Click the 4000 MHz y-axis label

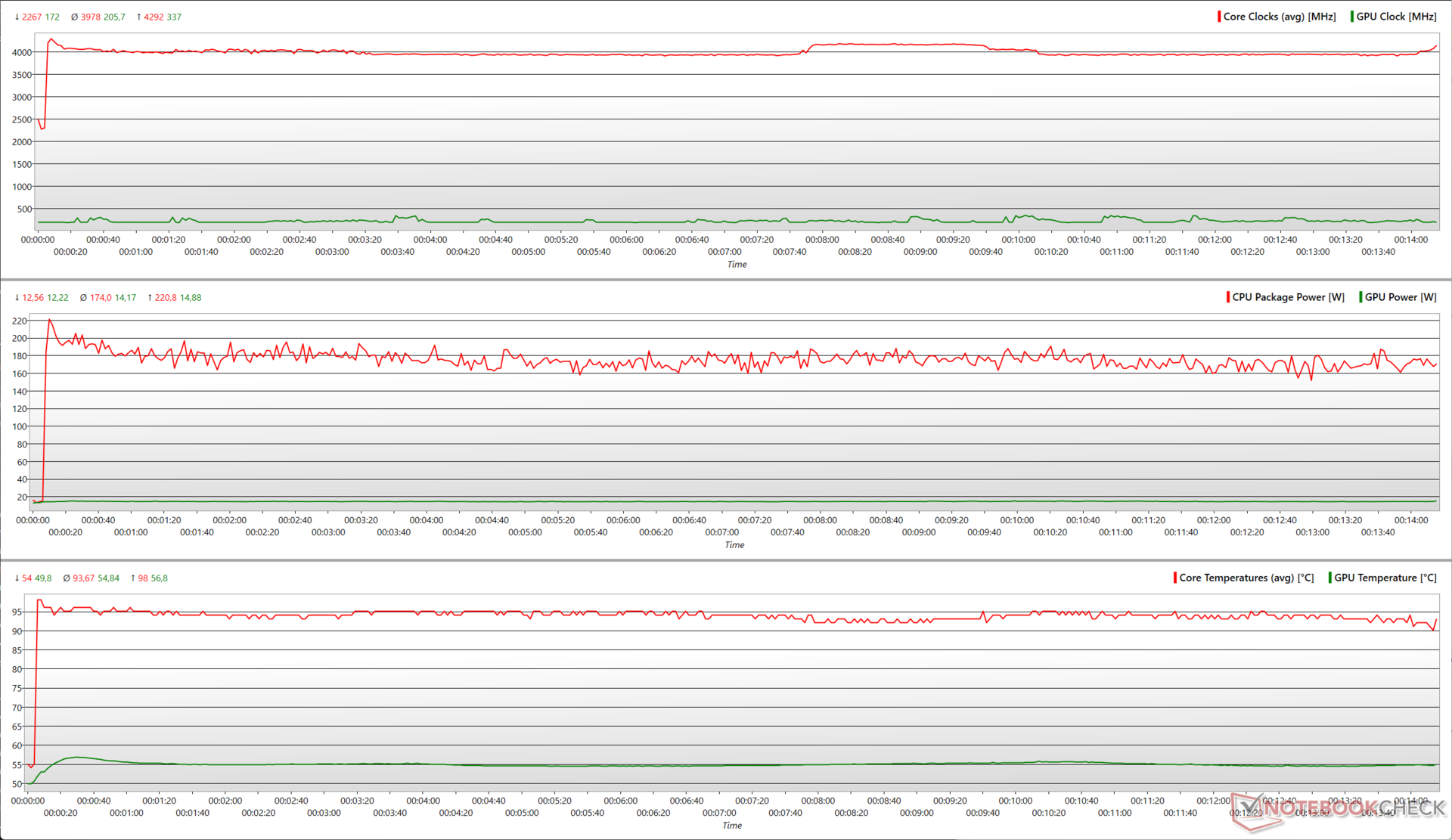tap(22, 53)
